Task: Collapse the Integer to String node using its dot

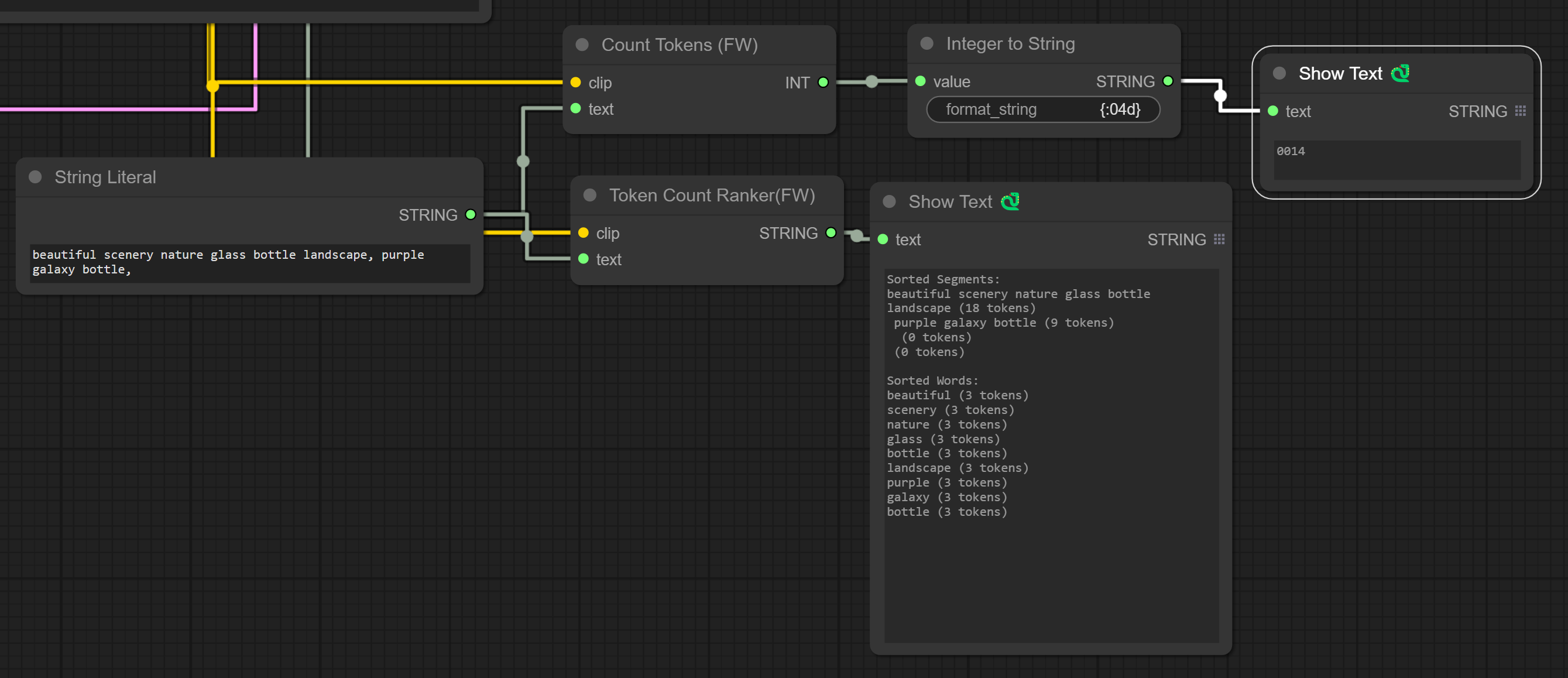Action: click(x=927, y=43)
